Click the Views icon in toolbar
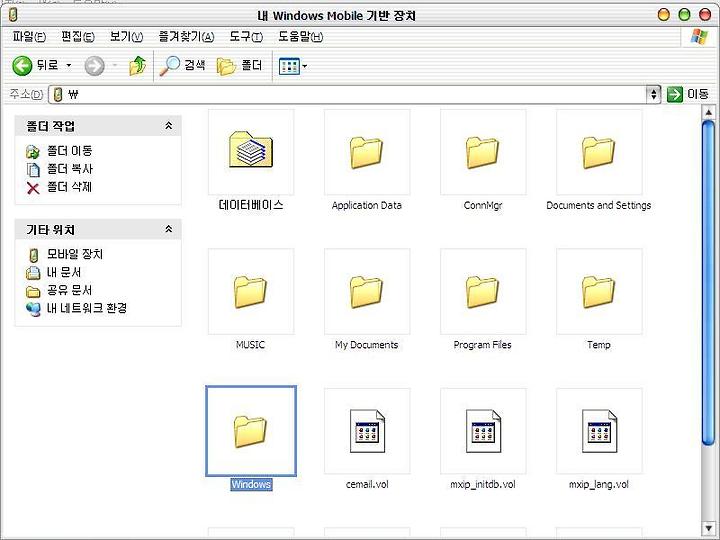720x540 pixels. pos(289,67)
